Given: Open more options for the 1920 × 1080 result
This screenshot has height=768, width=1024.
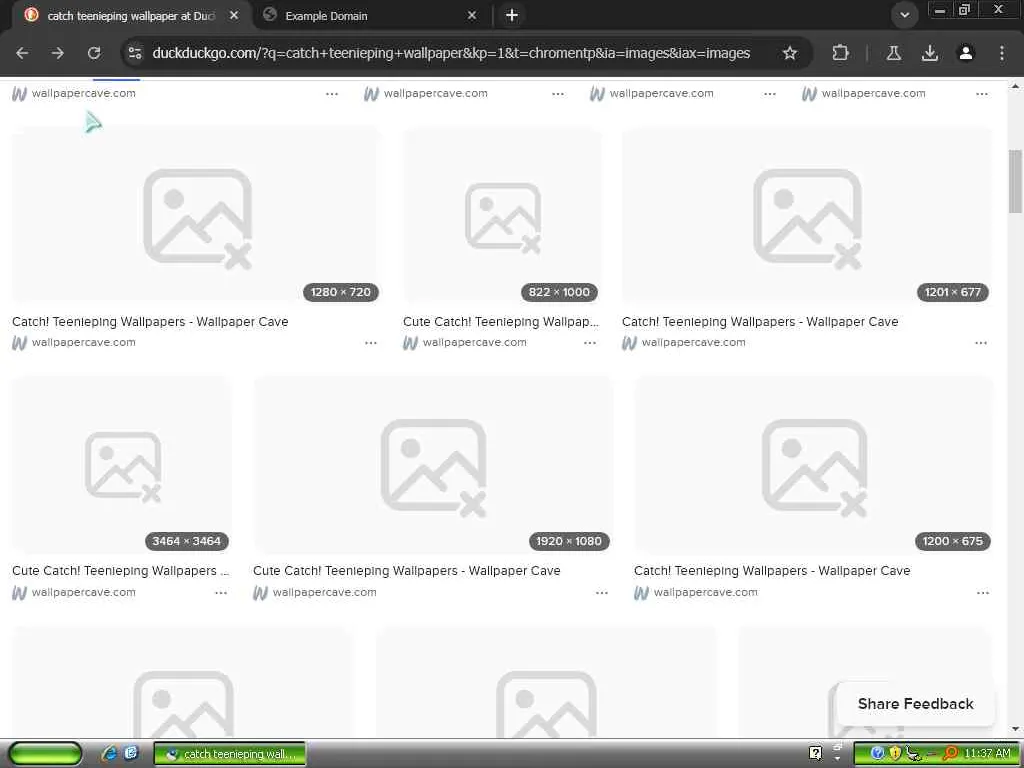Looking at the screenshot, I should (x=601, y=593).
